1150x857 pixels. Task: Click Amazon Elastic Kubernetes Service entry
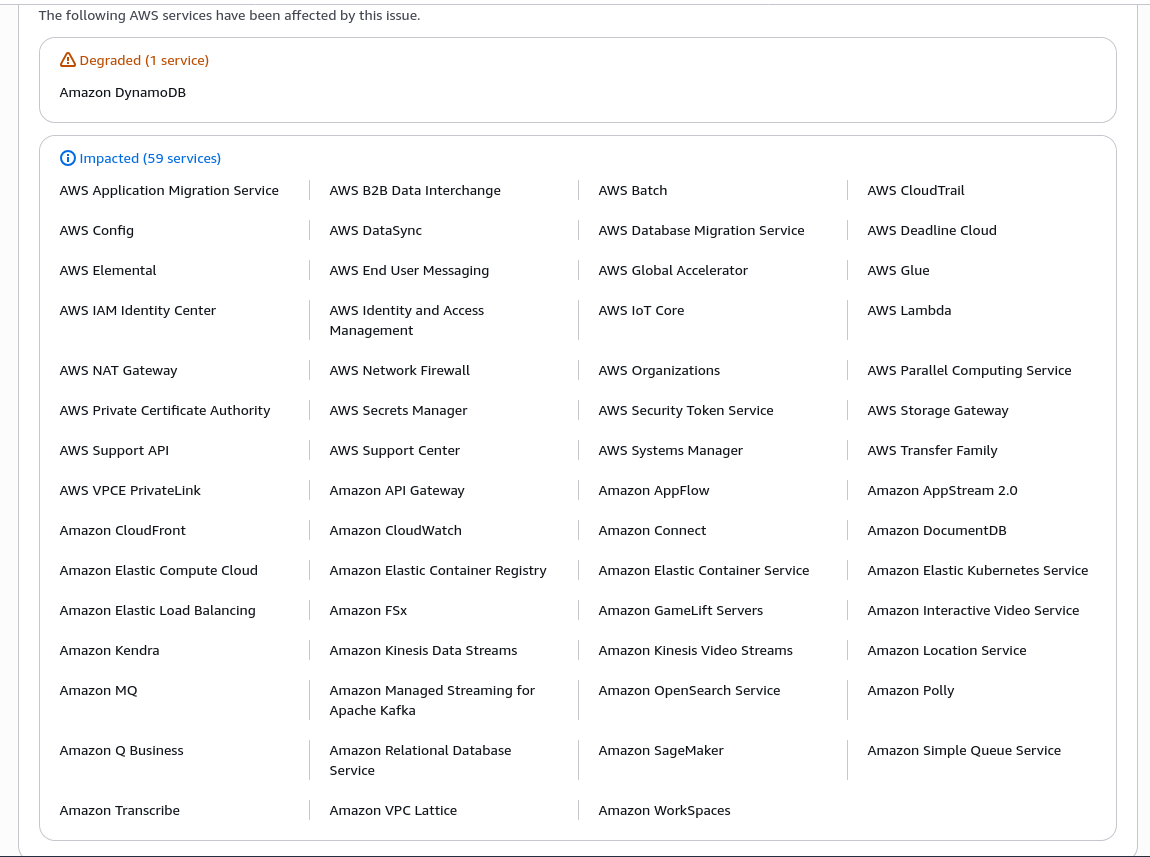tap(977, 570)
